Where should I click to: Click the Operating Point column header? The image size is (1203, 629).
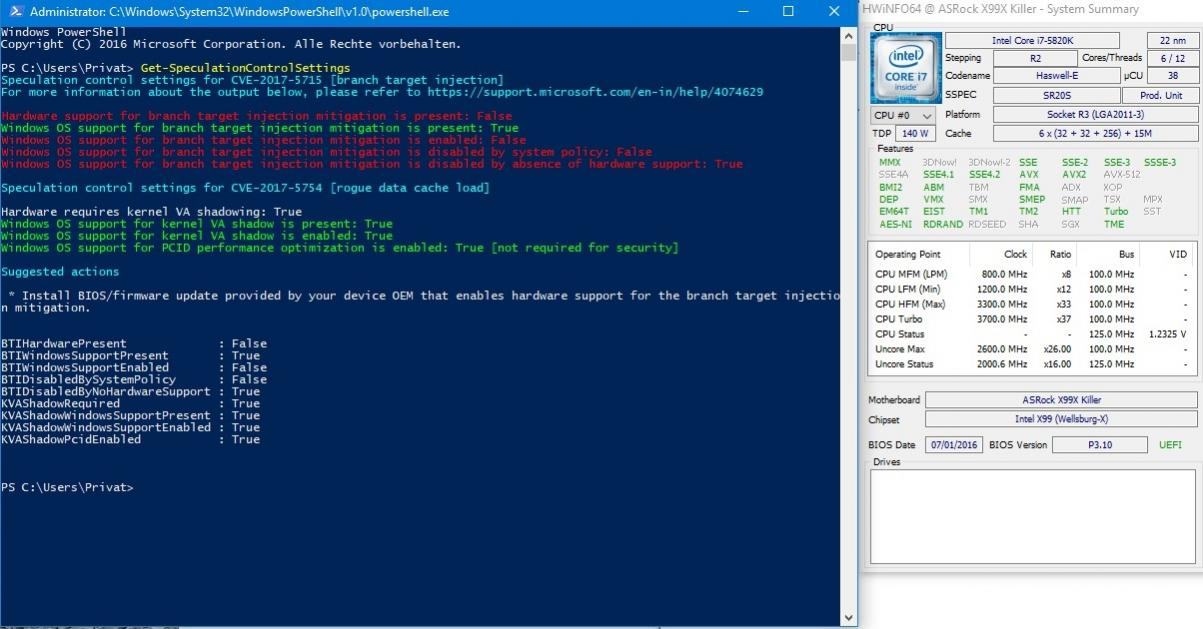[x=908, y=254]
